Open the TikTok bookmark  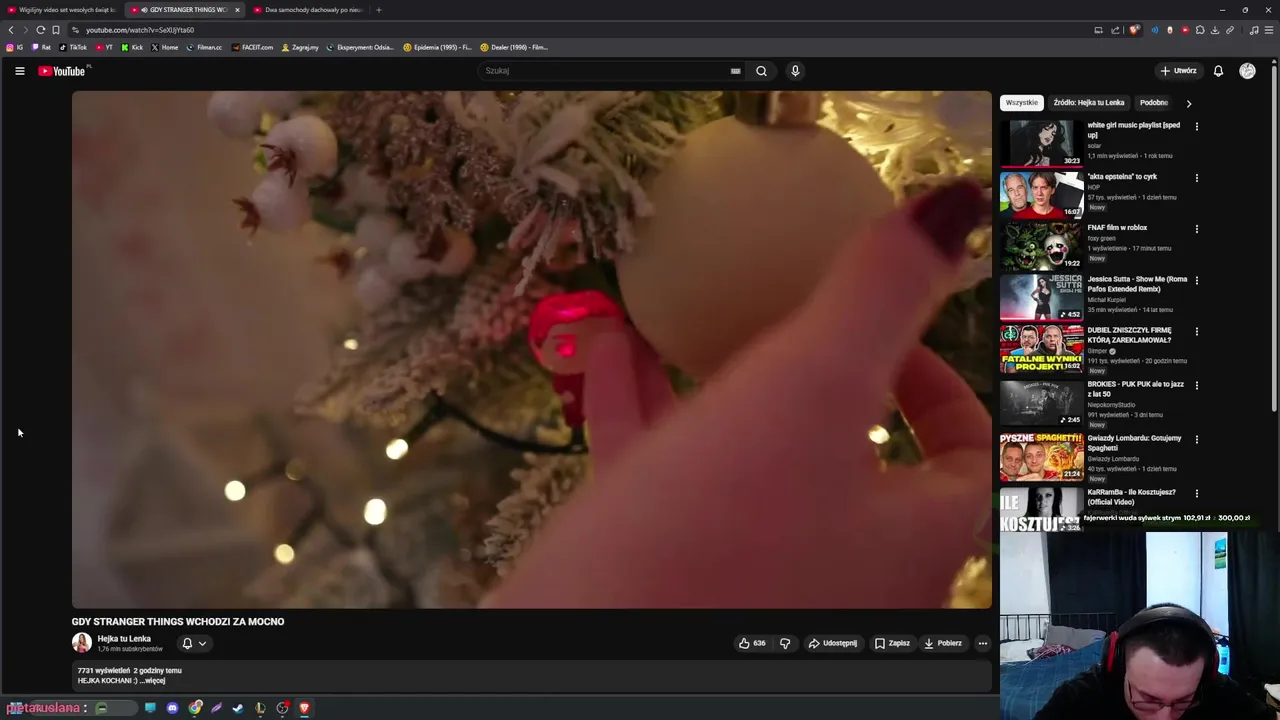[73, 47]
